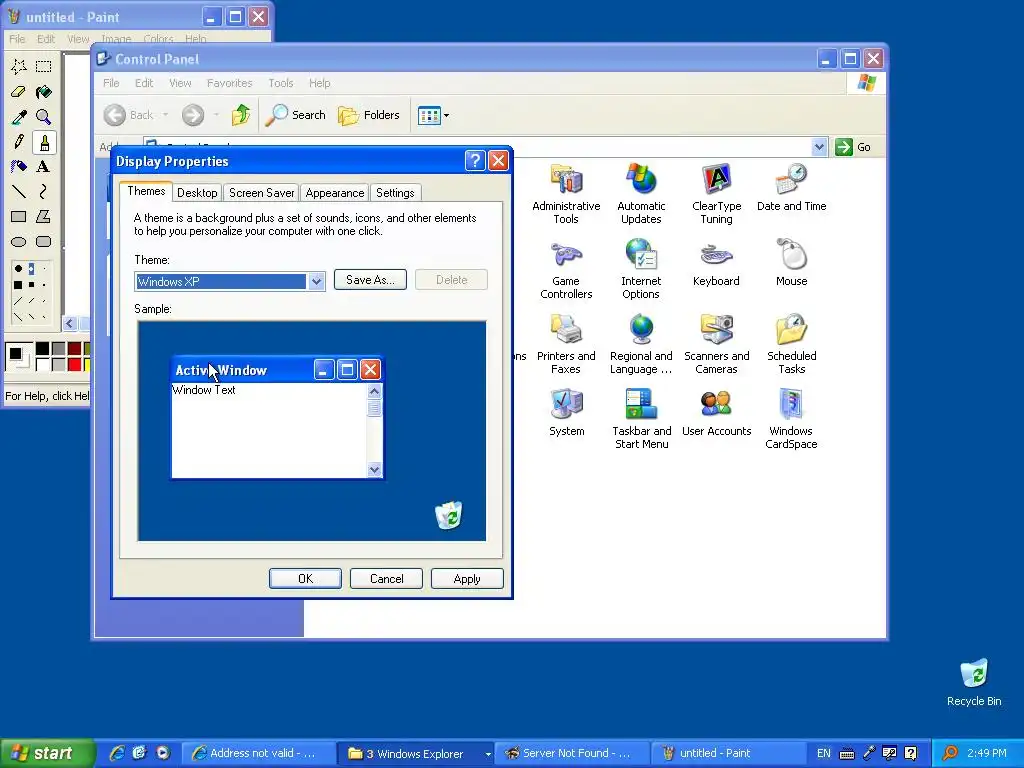Click the Apply button
This screenshot has height=768, width=1024.
pos(467,579)
